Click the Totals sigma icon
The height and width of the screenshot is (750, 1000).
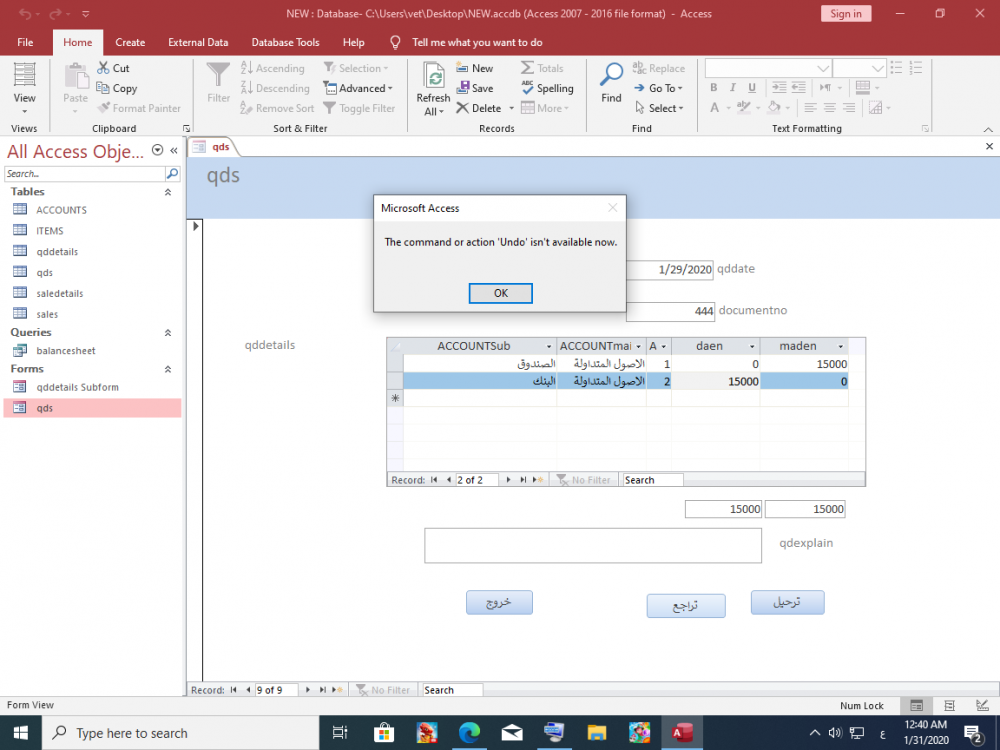click(x=527, y=68)
